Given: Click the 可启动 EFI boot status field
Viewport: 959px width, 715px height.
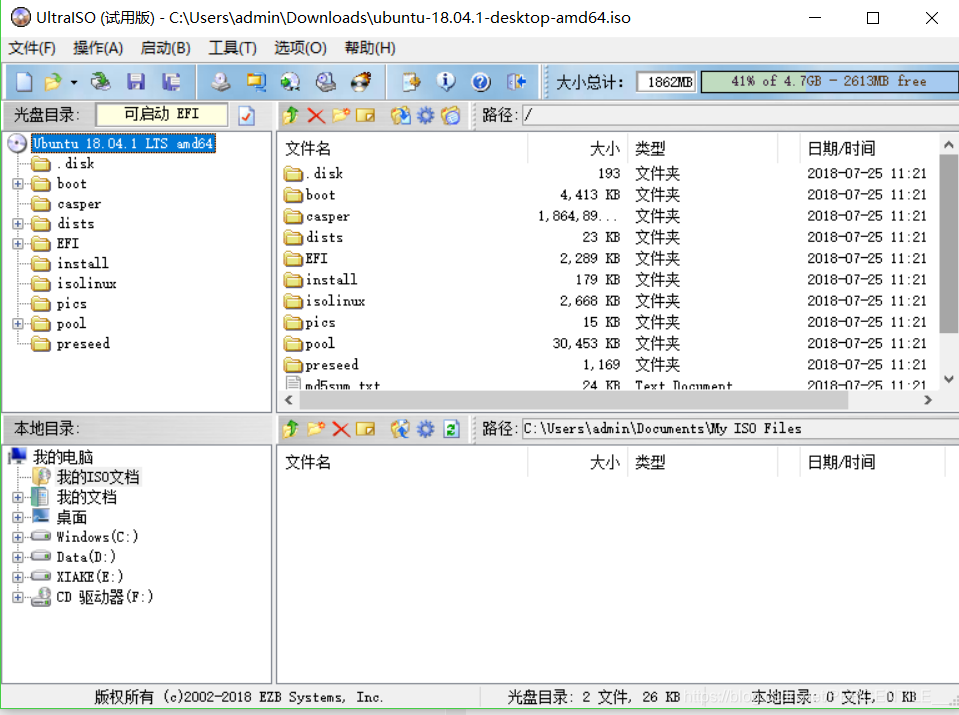Looking at the screenshot, I should (161, 114).
